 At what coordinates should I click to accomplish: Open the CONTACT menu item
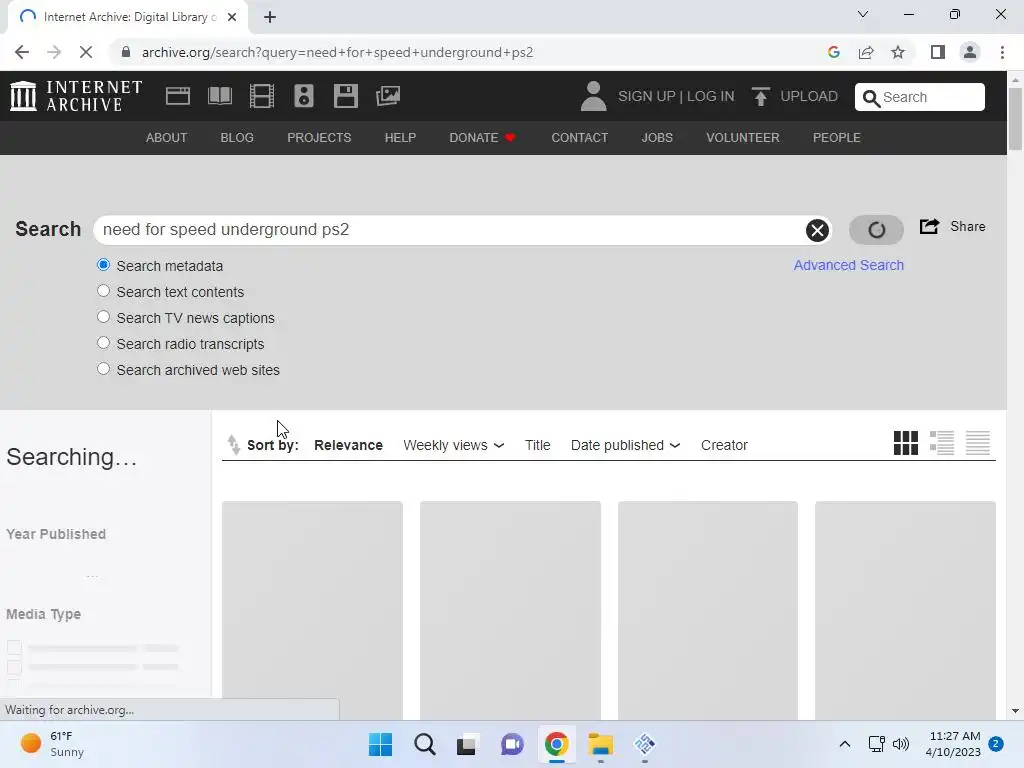(579, 138)
